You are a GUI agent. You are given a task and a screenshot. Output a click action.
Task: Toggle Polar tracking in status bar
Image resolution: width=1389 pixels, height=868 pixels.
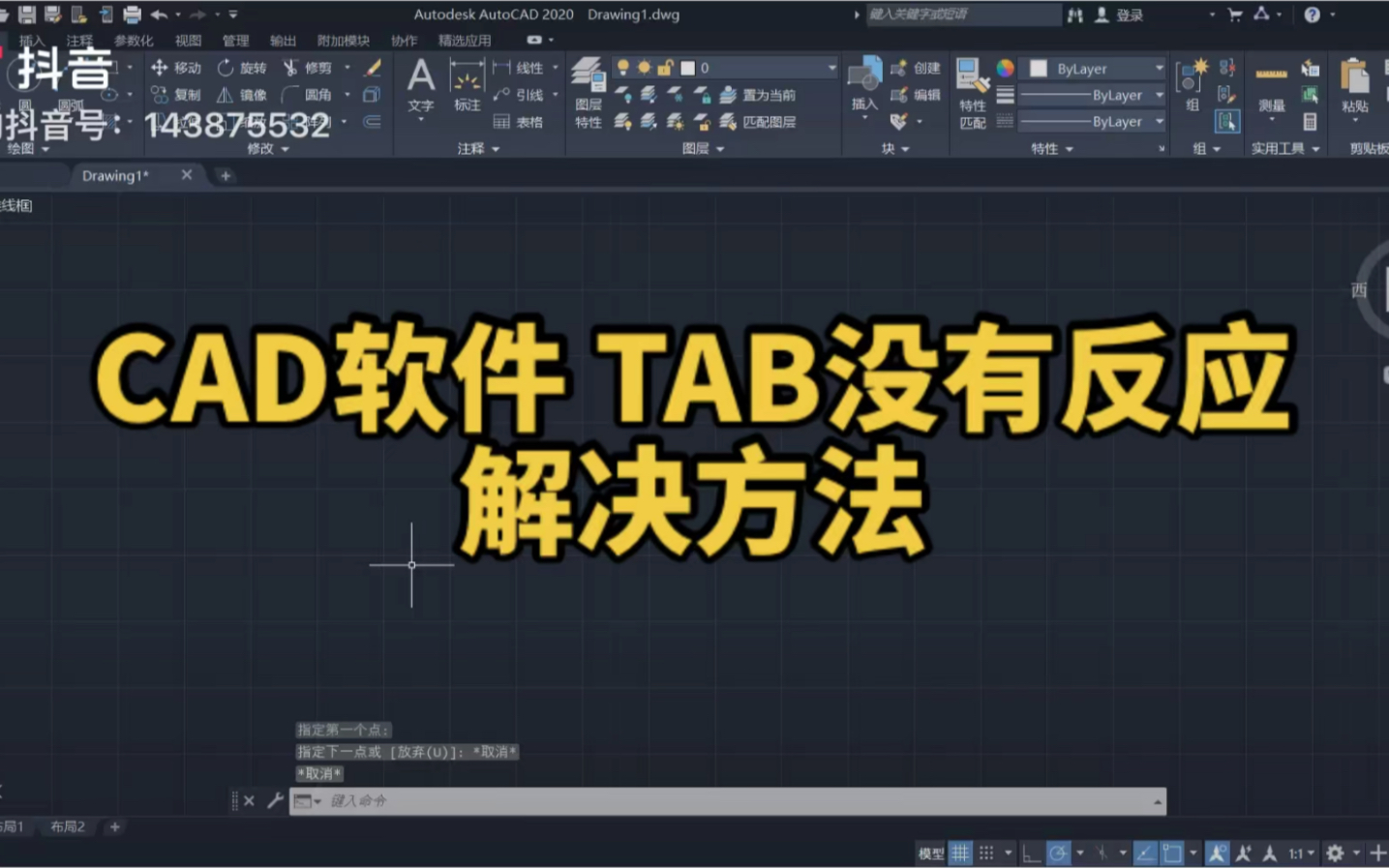click(1058, 853)
